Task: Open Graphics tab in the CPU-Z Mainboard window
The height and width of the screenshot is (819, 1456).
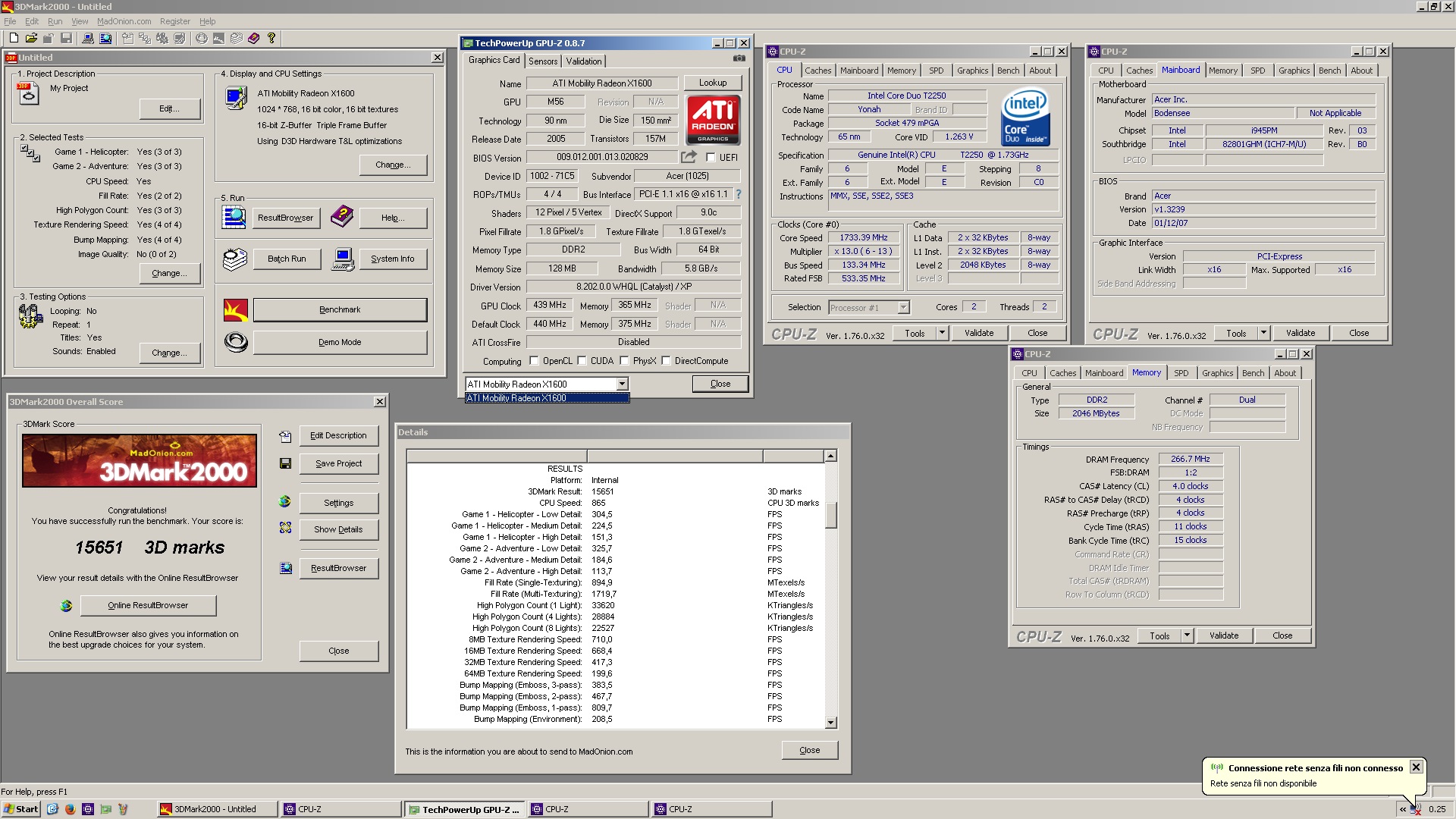Action: coord(1294,71)
